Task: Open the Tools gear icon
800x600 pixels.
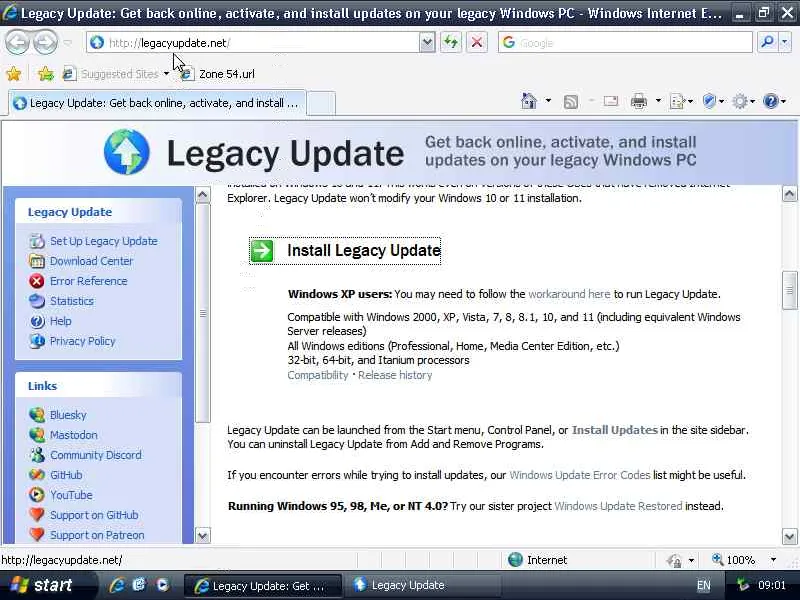Action: coord(740,102)
